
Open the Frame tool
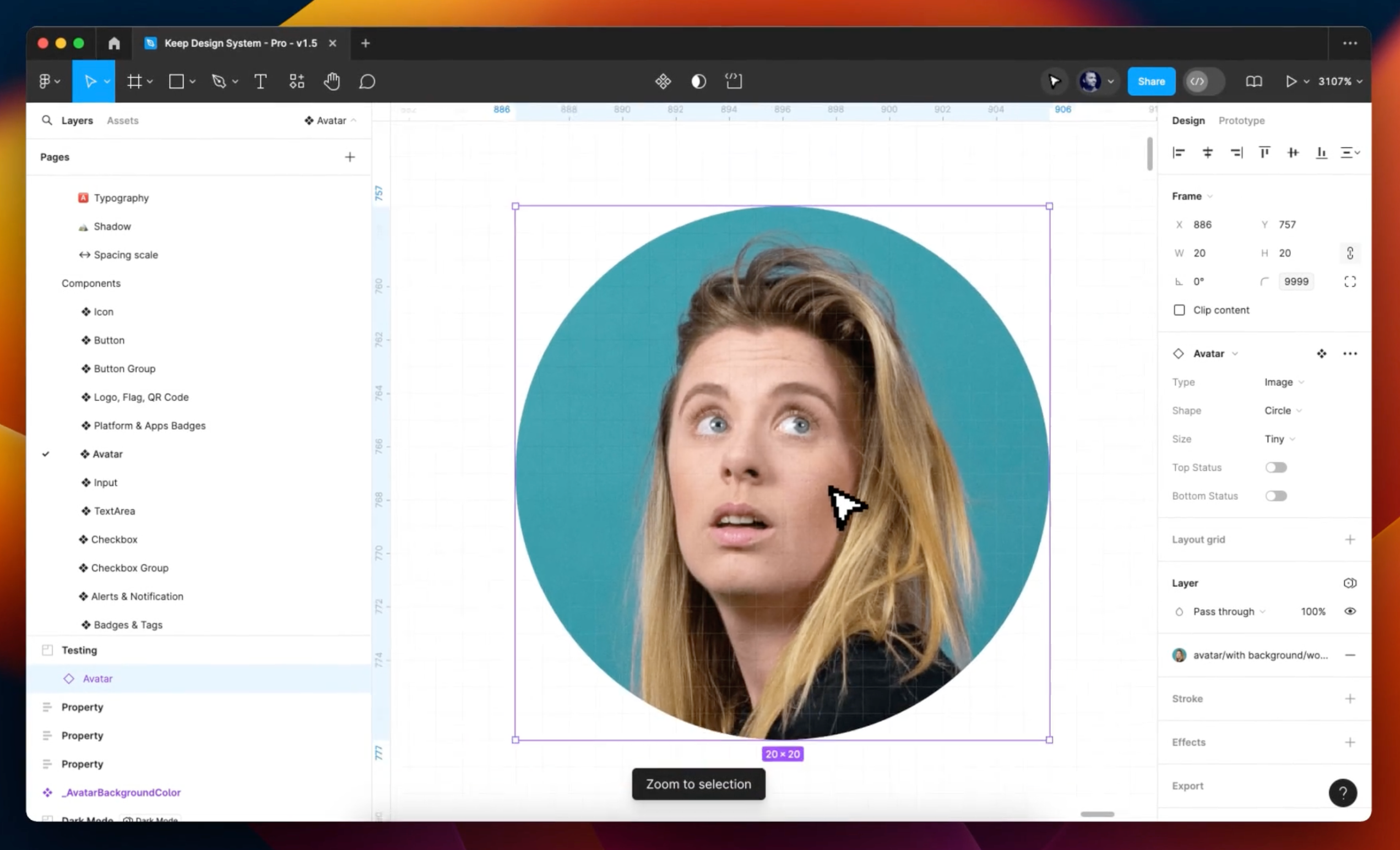[135, 81]
